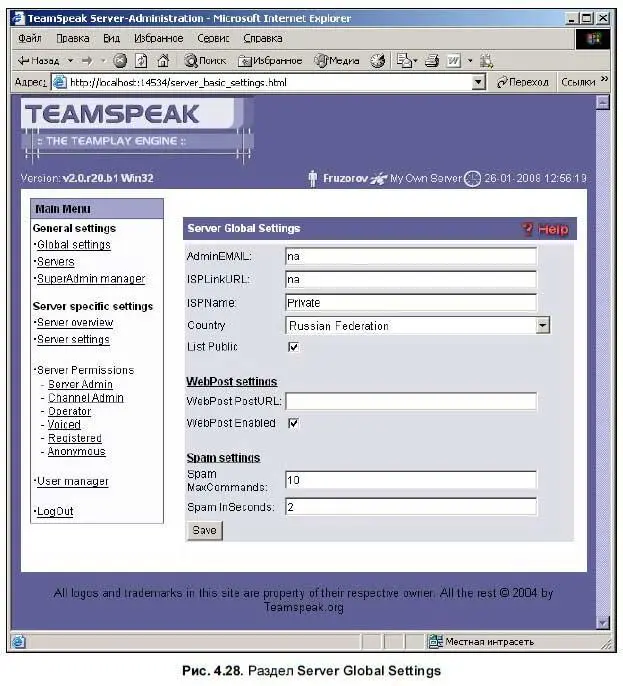Open the Back history dropdown arrow
Viewport: 623px width, 686px height.
[x=70, y=60]
